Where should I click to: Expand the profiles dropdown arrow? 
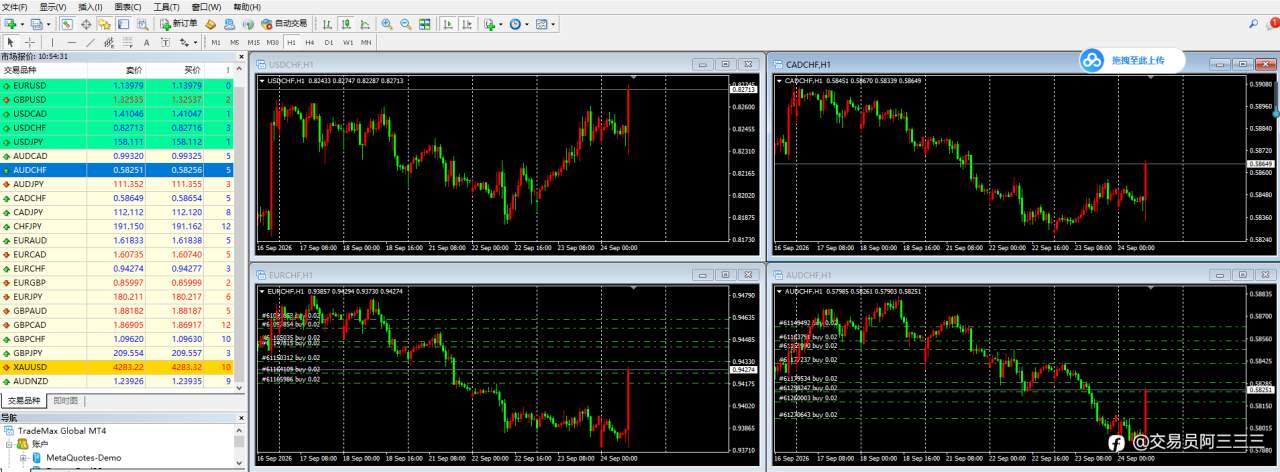pyautogui.click(x=48, y=23)
